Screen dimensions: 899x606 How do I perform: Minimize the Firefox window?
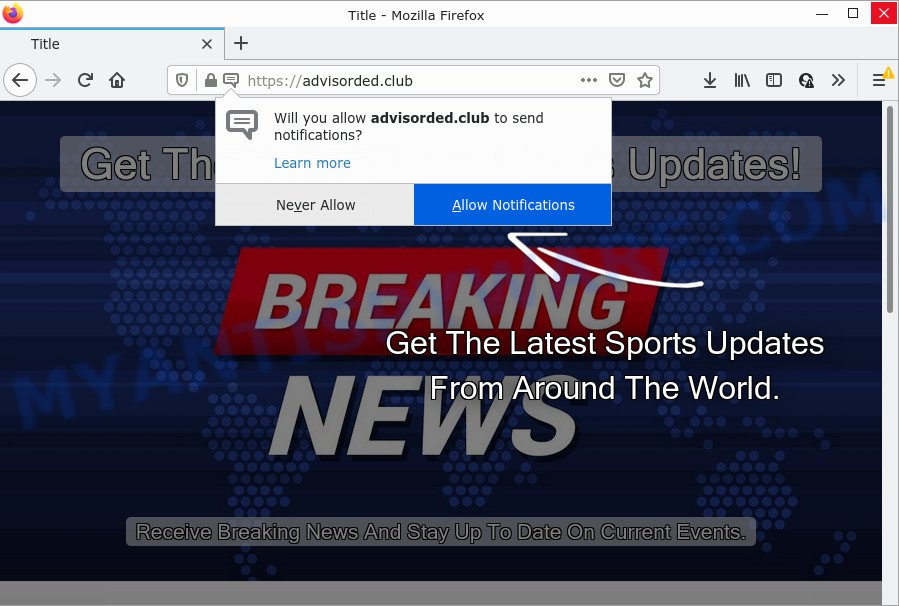click(x=822, y=14)
